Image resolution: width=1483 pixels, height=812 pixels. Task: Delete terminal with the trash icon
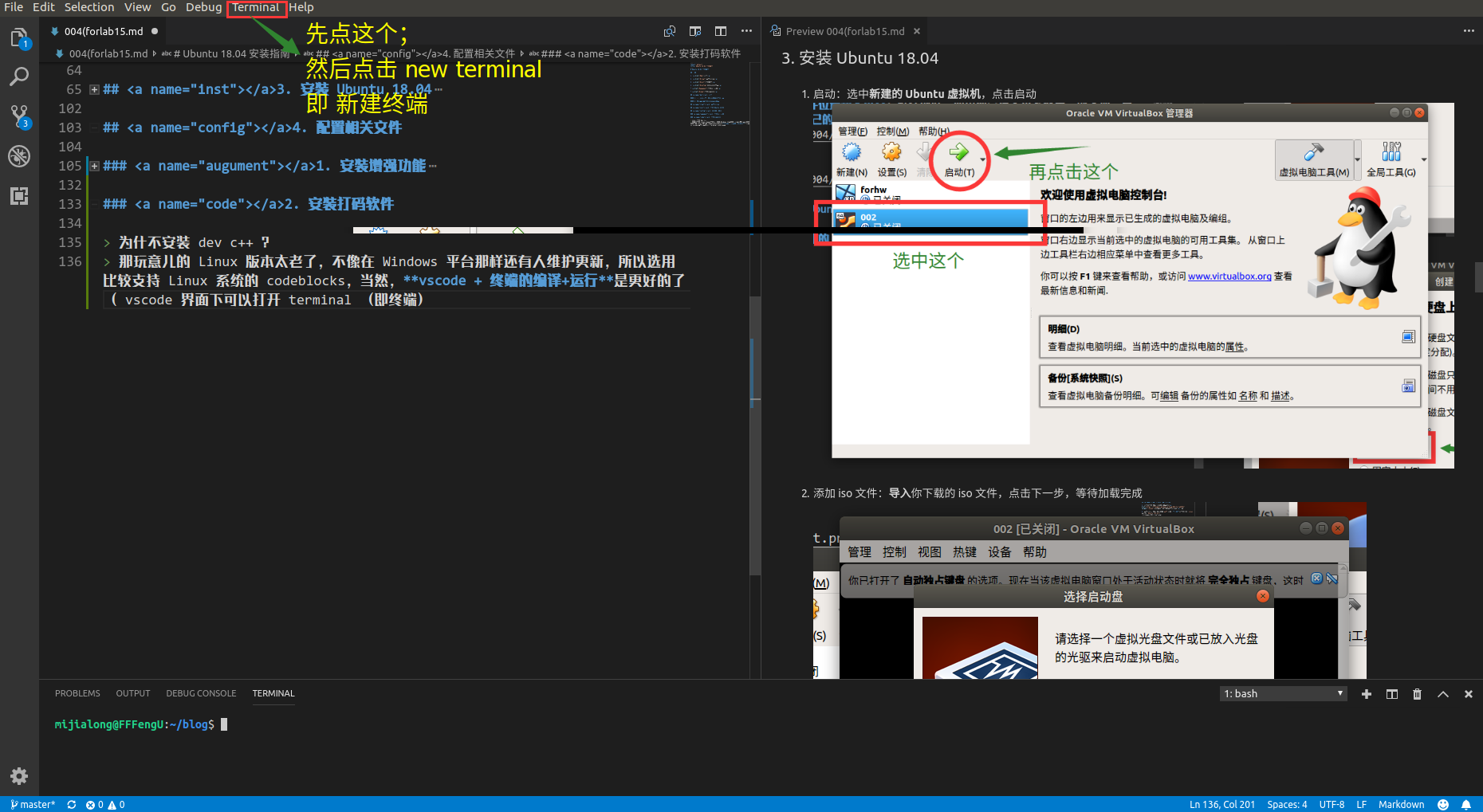[1417, 694]
